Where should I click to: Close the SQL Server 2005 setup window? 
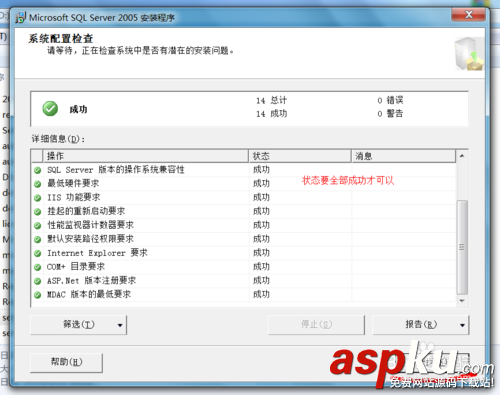click(x=469, y=15)
